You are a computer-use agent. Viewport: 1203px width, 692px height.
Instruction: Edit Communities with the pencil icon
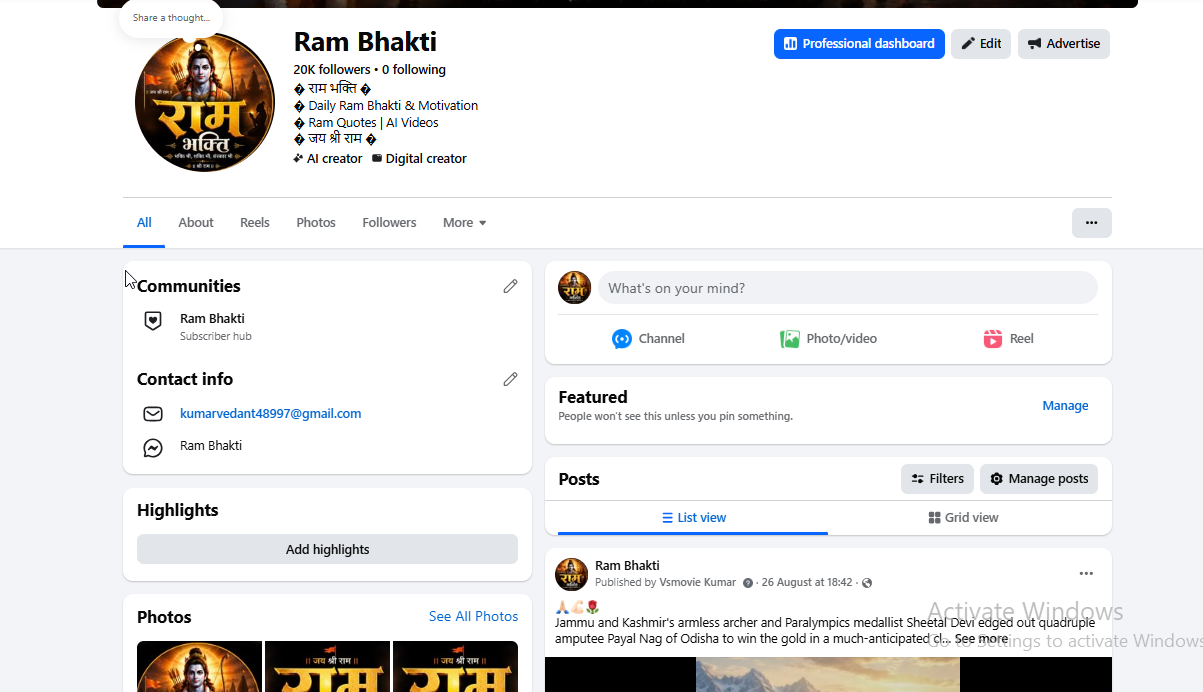510,286
